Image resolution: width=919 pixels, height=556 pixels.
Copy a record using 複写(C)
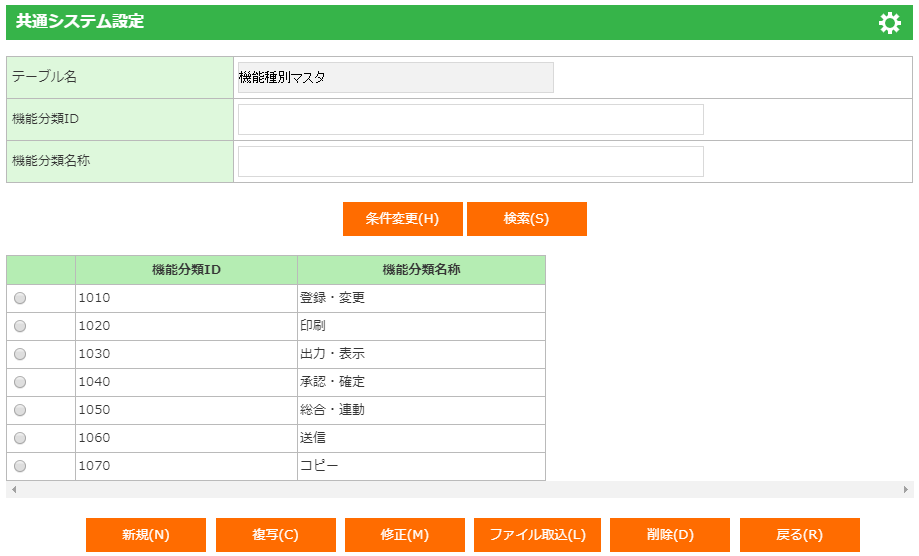(275, 534)
